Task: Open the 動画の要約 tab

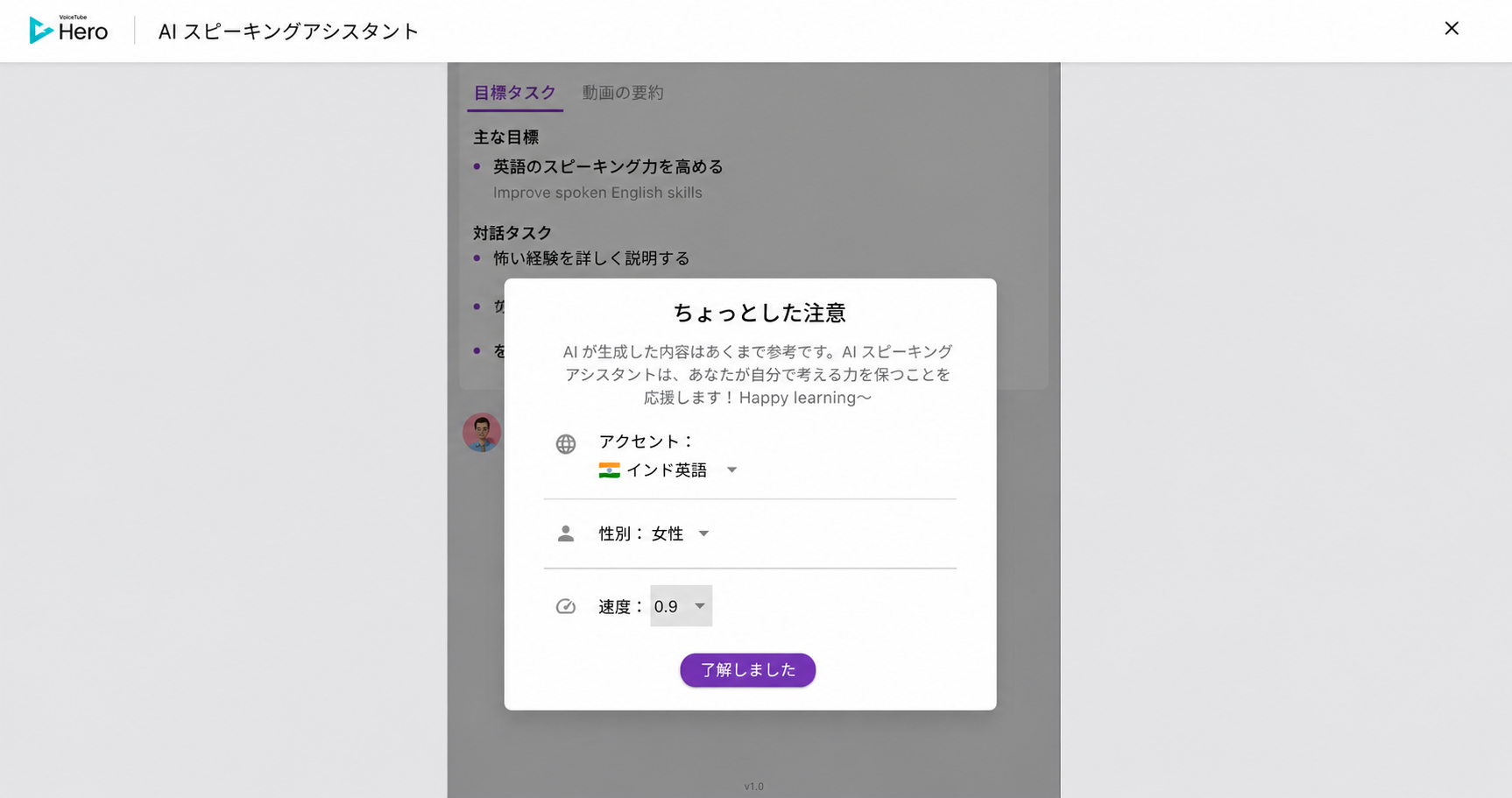Action: point(623,93)
